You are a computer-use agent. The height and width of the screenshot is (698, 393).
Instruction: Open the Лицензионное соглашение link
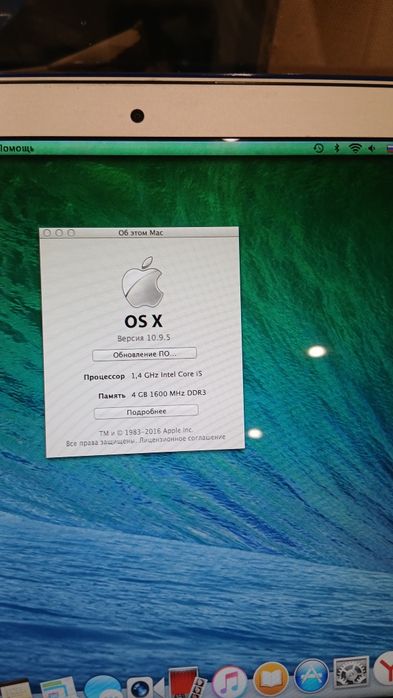coord(182,438)
